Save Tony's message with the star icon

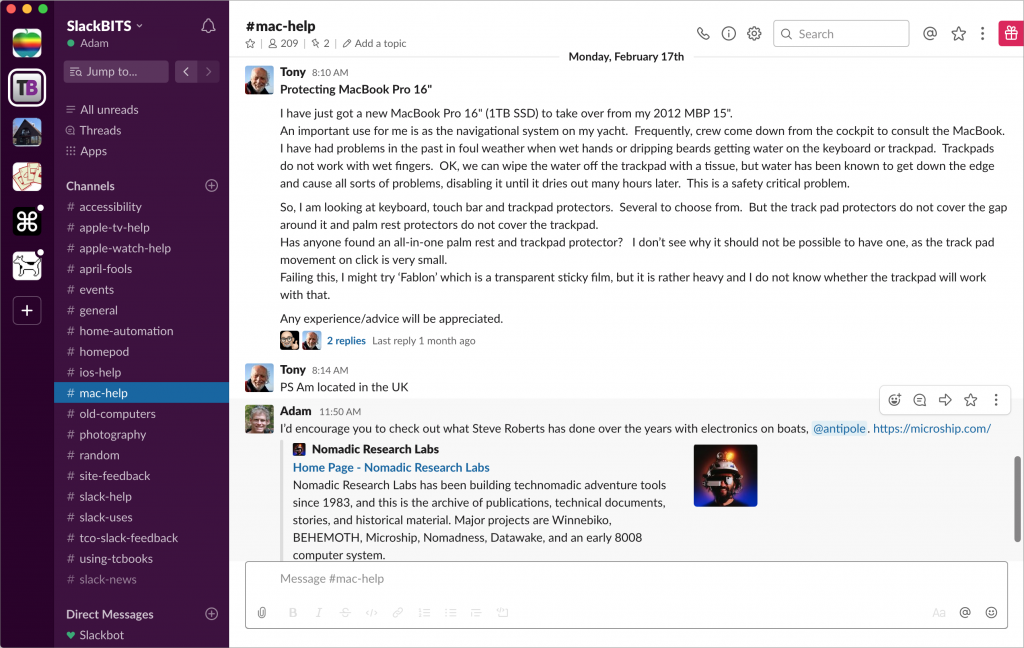(970, 400)
